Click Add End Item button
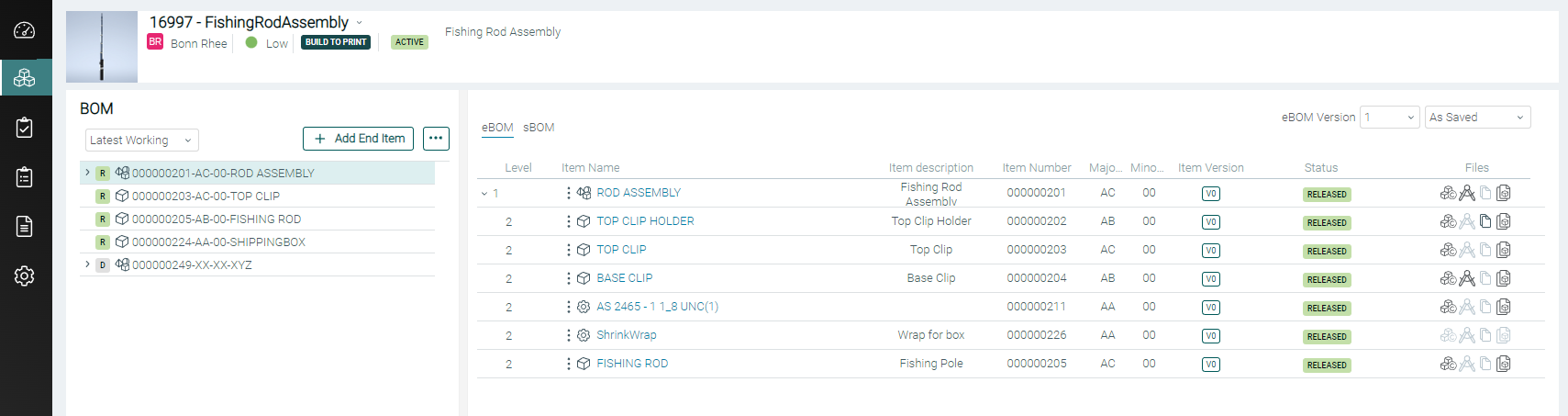The height and width of the screenshot is (416, 1568). click(359, 139)
